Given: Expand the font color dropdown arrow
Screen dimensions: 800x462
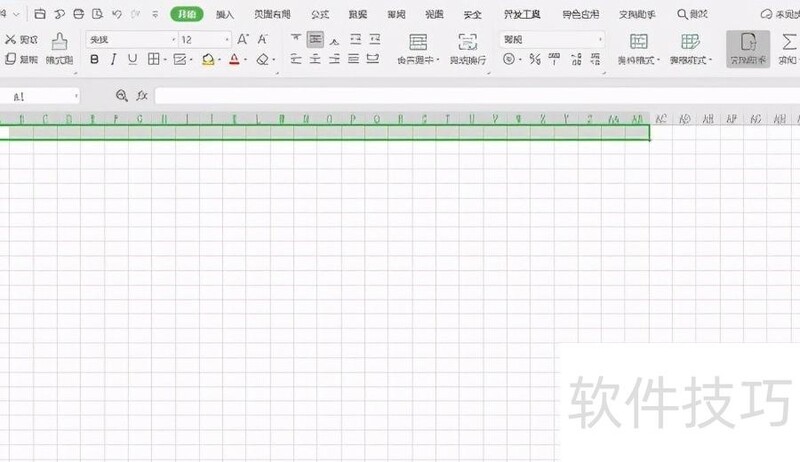Looking at the screenshot, I should (x=246, y=60).
